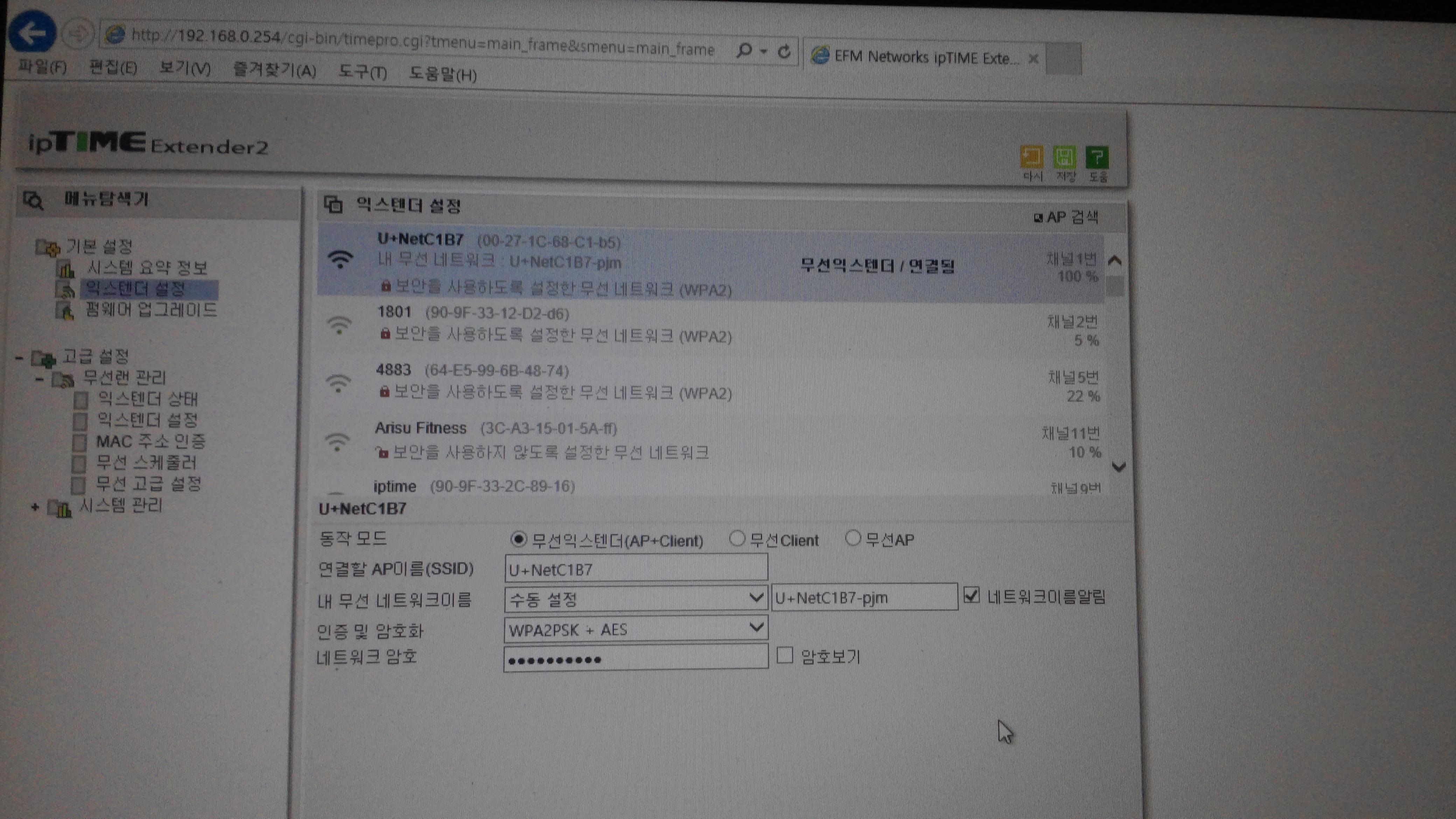Collapse the 고급 설정 tree node
Screen dimensions: 1456x819
pyautogui.click(x=19, y=357)
